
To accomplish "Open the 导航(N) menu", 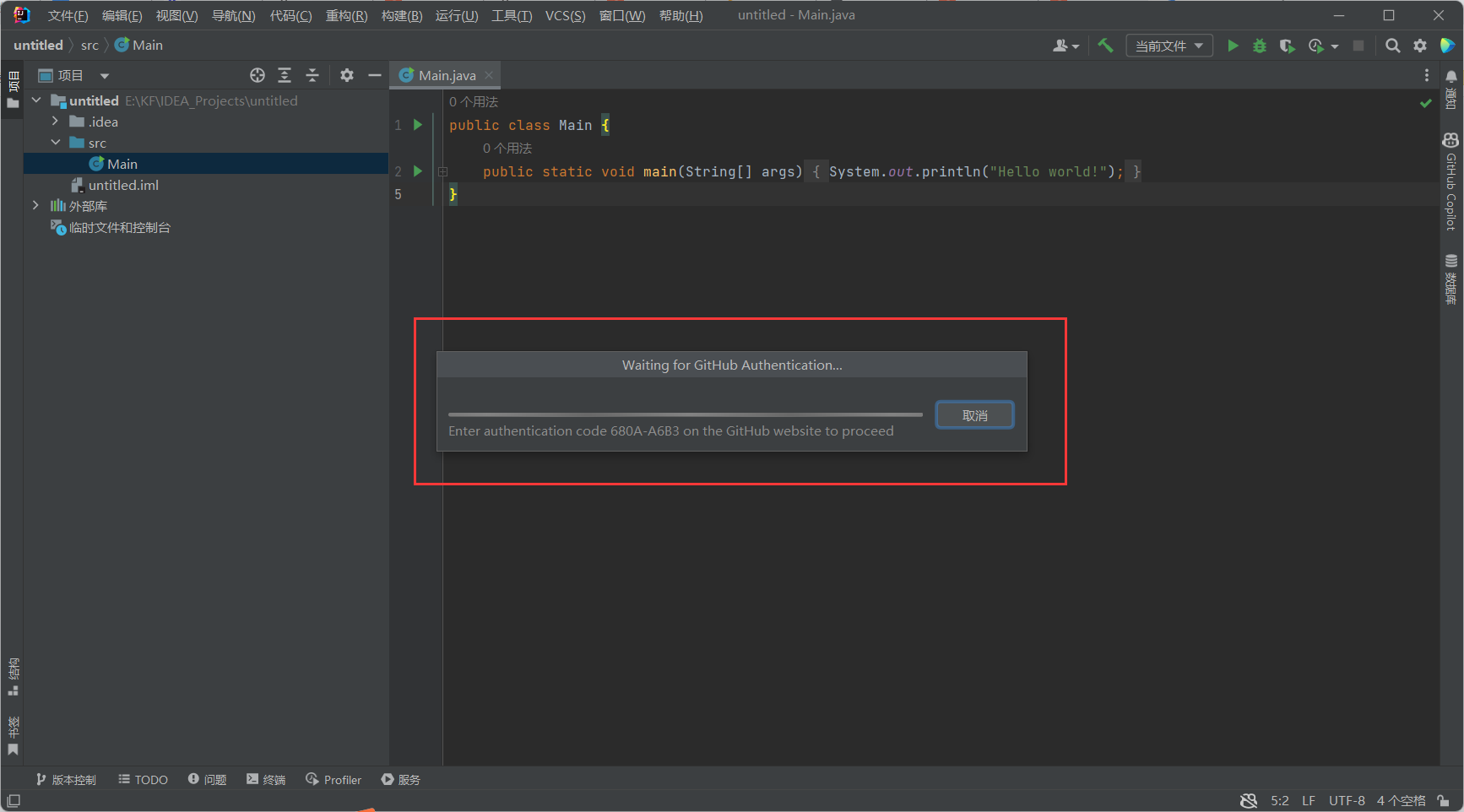I will (233, 15).
